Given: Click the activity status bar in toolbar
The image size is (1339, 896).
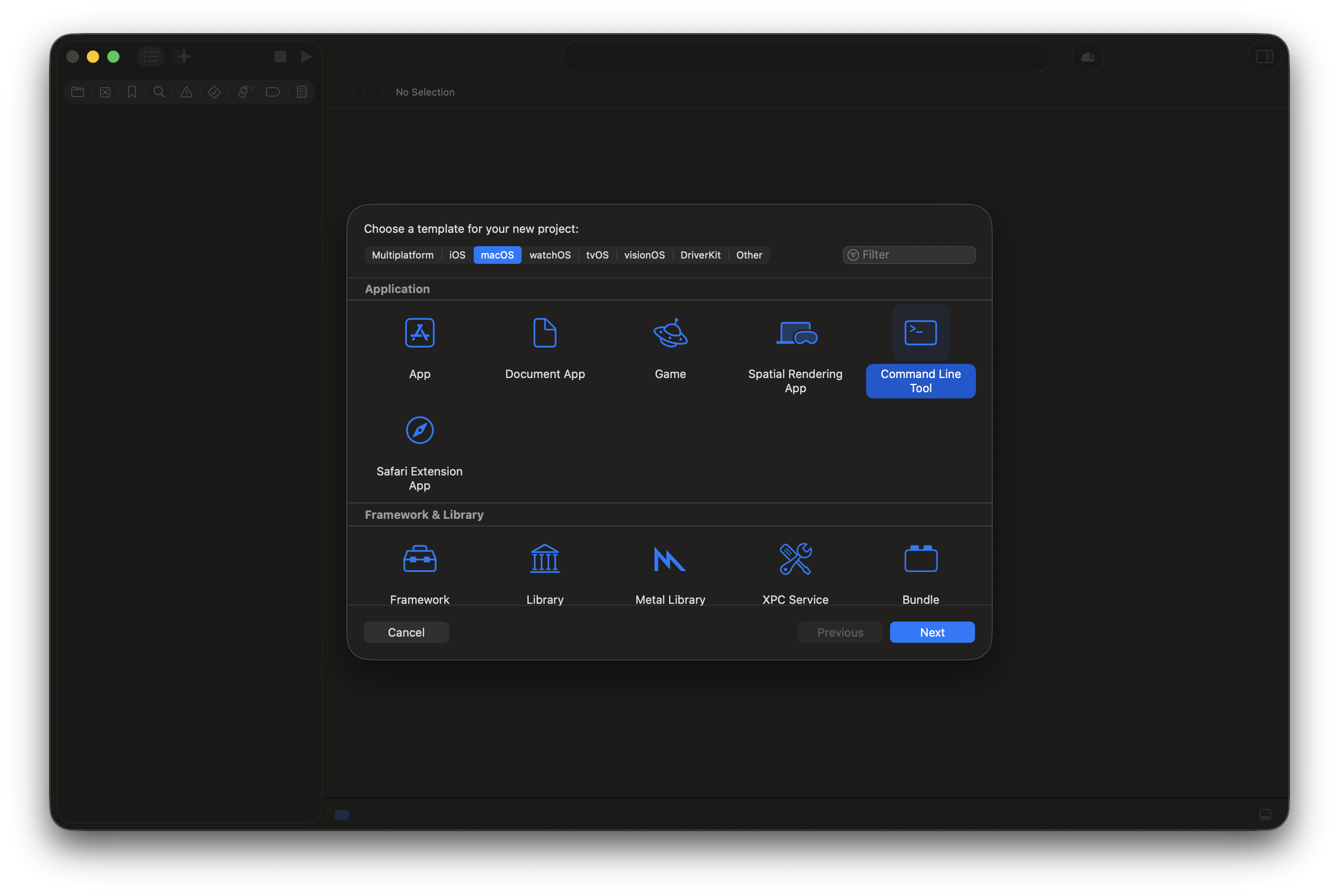Looking at the screenshot, I should 806,57.
